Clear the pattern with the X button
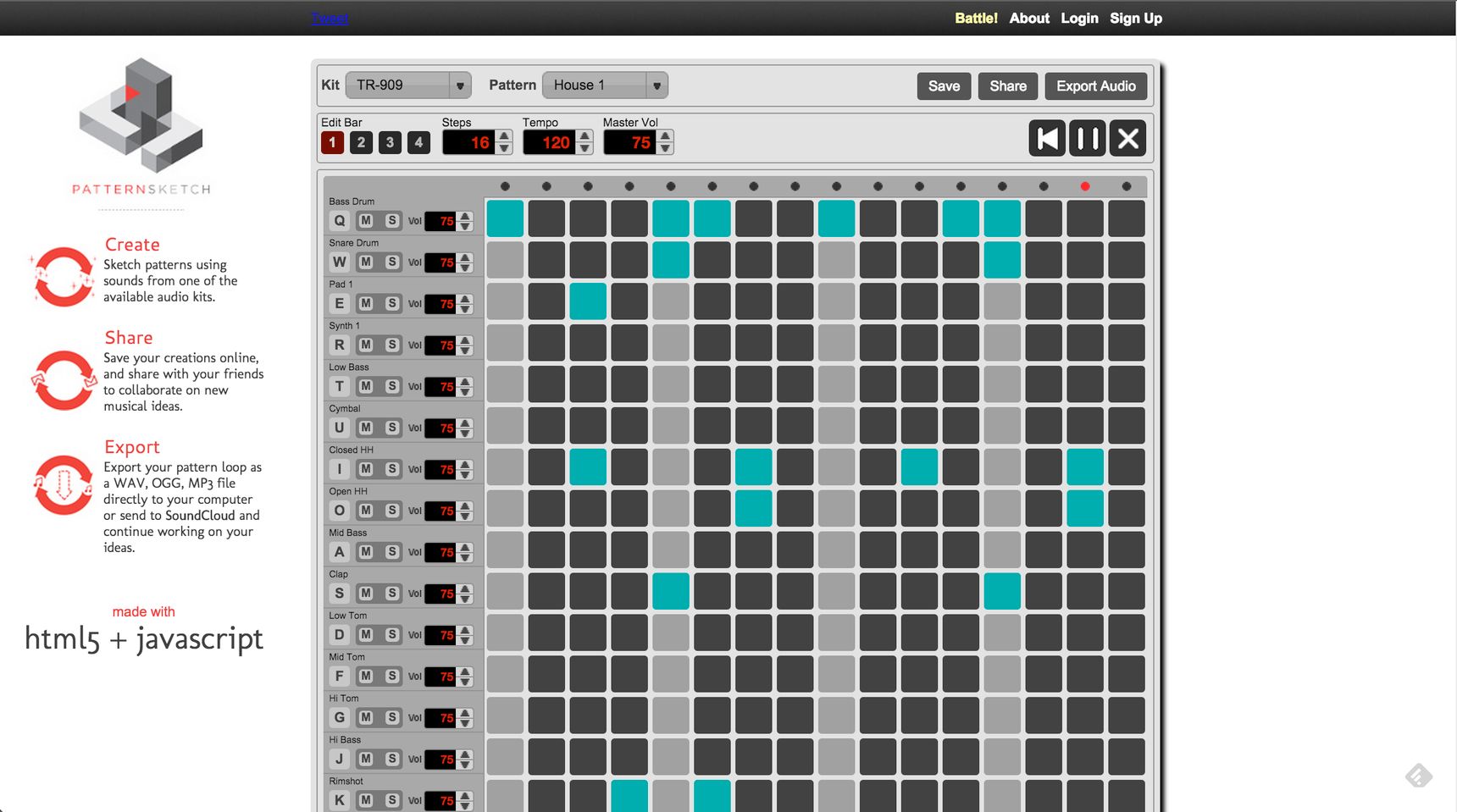 tap(1128, 138)
